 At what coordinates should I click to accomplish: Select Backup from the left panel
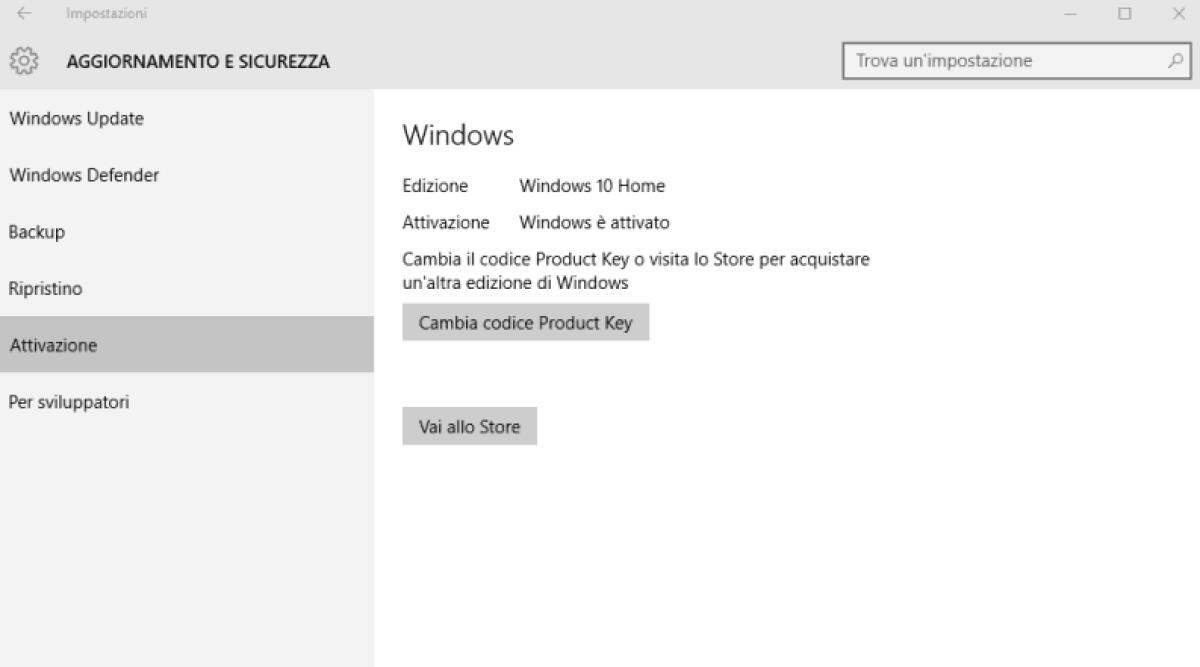click(37, 231)
